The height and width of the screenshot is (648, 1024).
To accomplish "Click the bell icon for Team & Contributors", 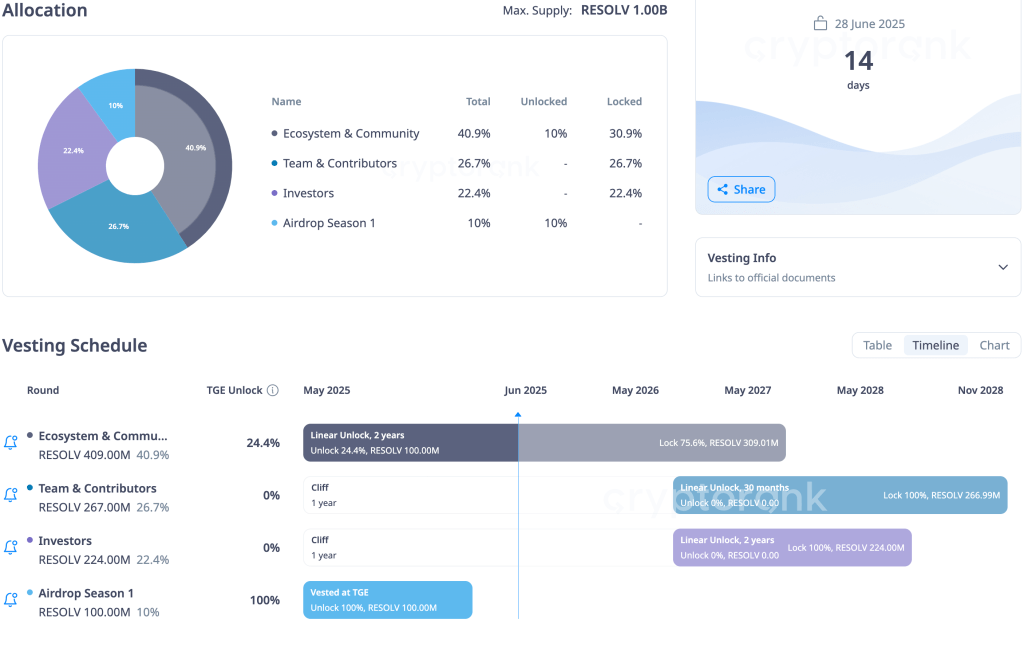I will click(x=10, y=494).
